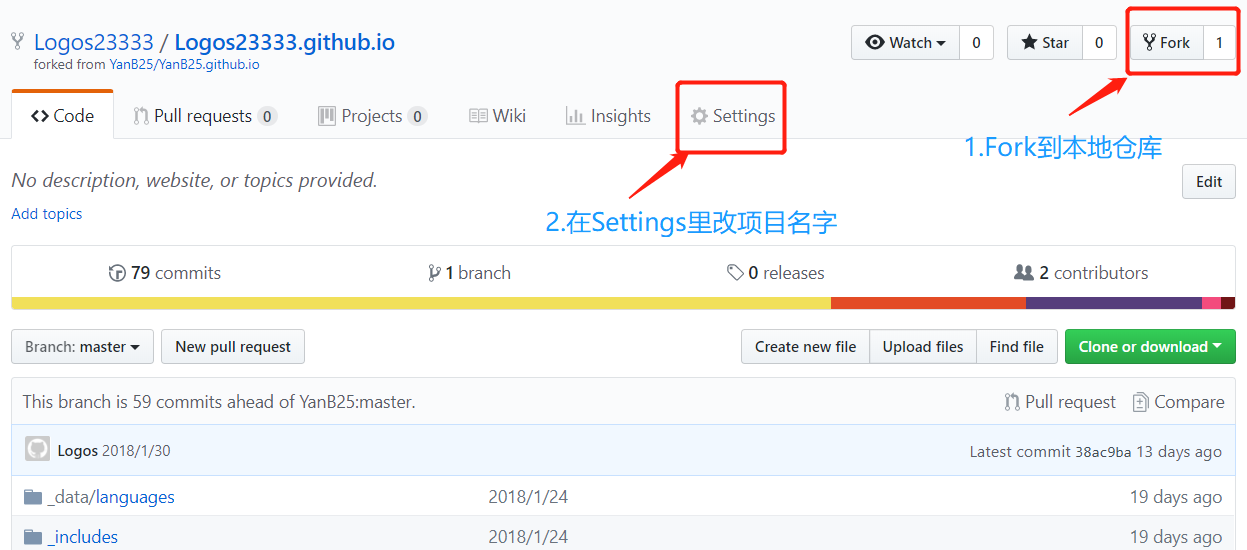The width and height of the screenshot is (1247, 550).
Task: Click the compare file icon beside Compare
Action: click(x=1140, y=402)
